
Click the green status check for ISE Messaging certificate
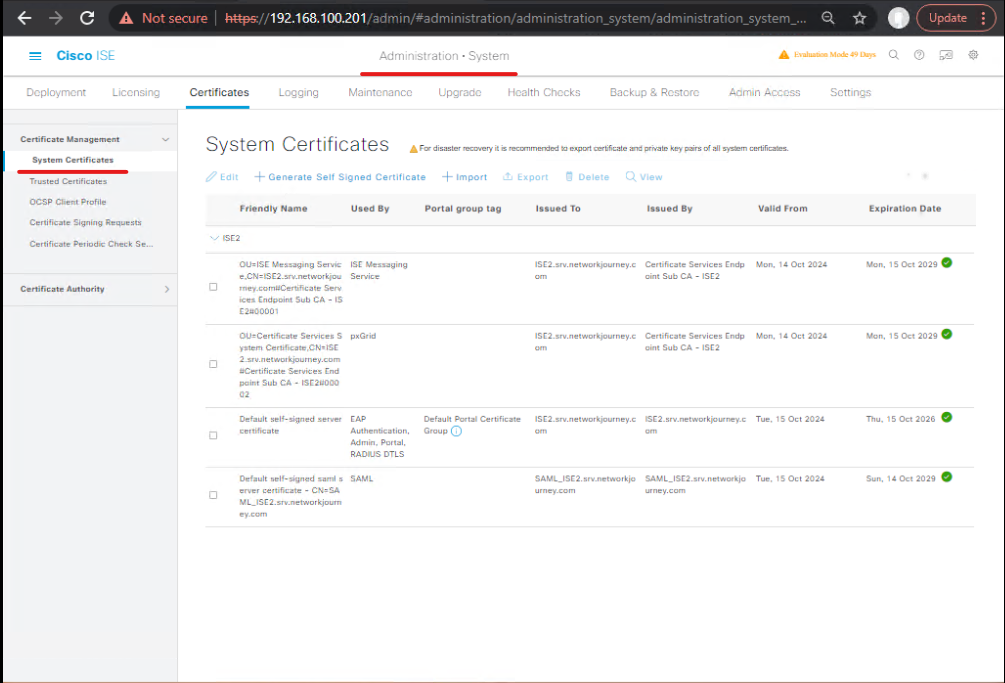(x=947, y=263)
